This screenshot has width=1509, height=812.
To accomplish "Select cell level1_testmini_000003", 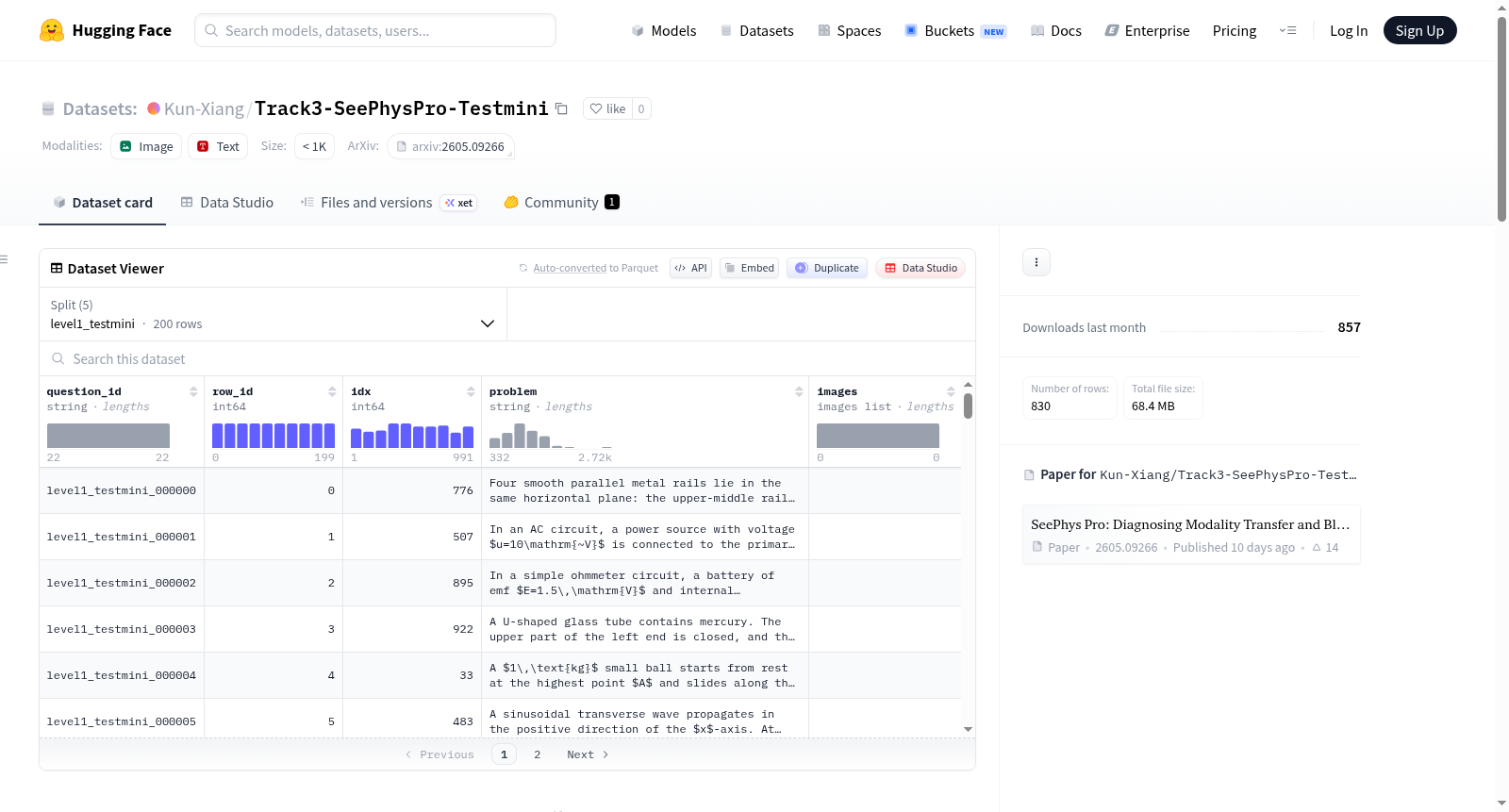I will [122, 629].
